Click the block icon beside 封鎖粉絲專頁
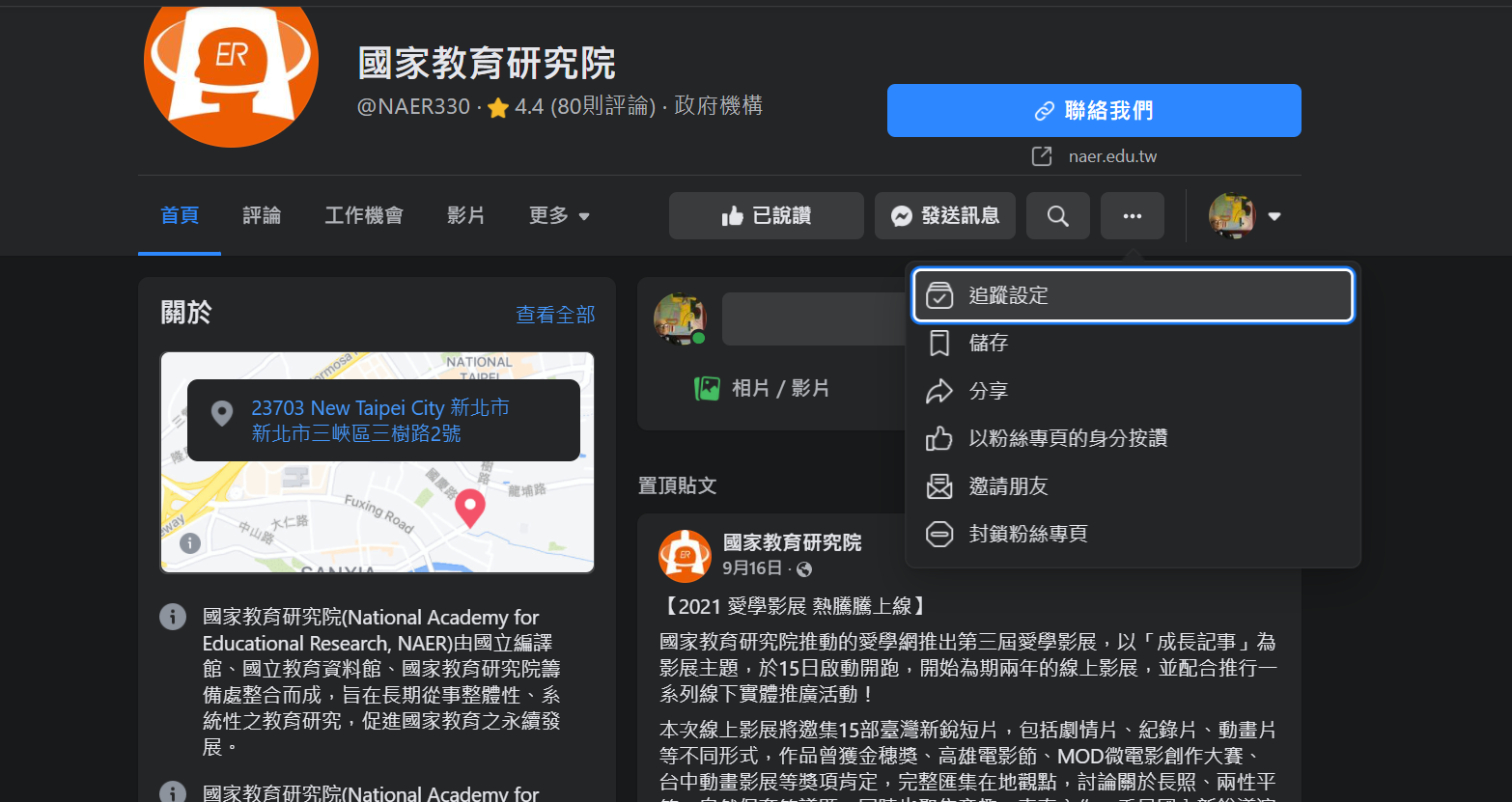The height and width of the screenshot is (802, 1512). 939,534
